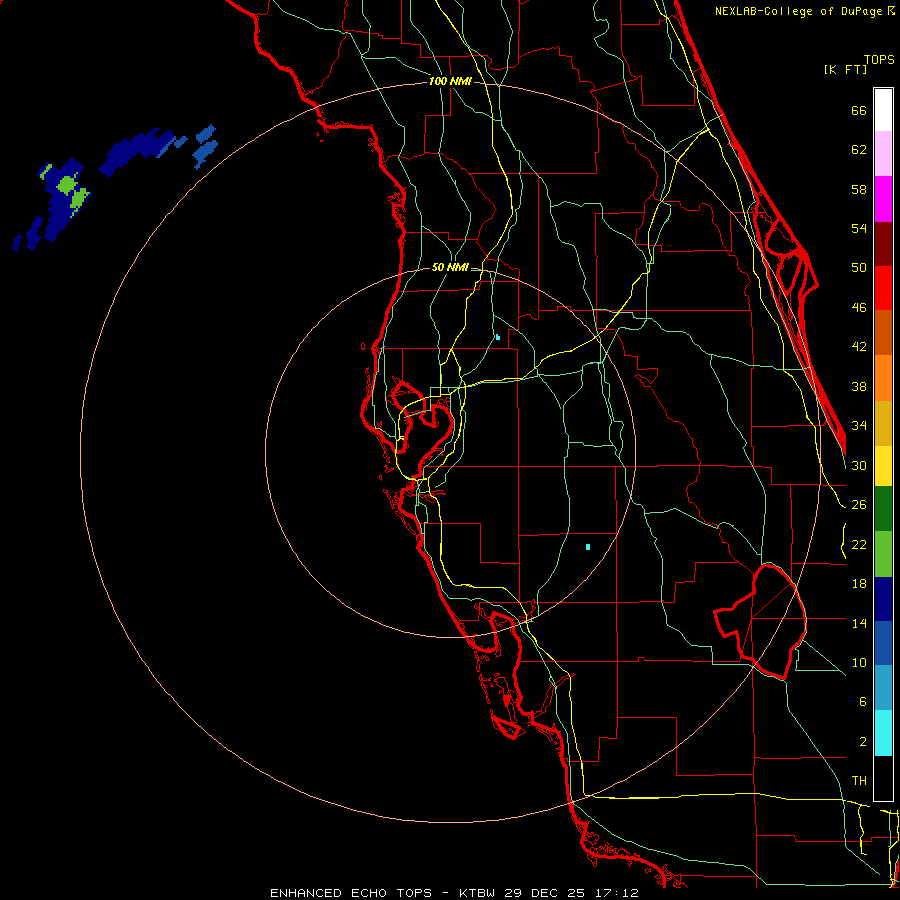Click the cyan echo pixel southeast of Tampa Bay
Screen dimensions: 900x900
pyautogui.click(x=588, y=547)
